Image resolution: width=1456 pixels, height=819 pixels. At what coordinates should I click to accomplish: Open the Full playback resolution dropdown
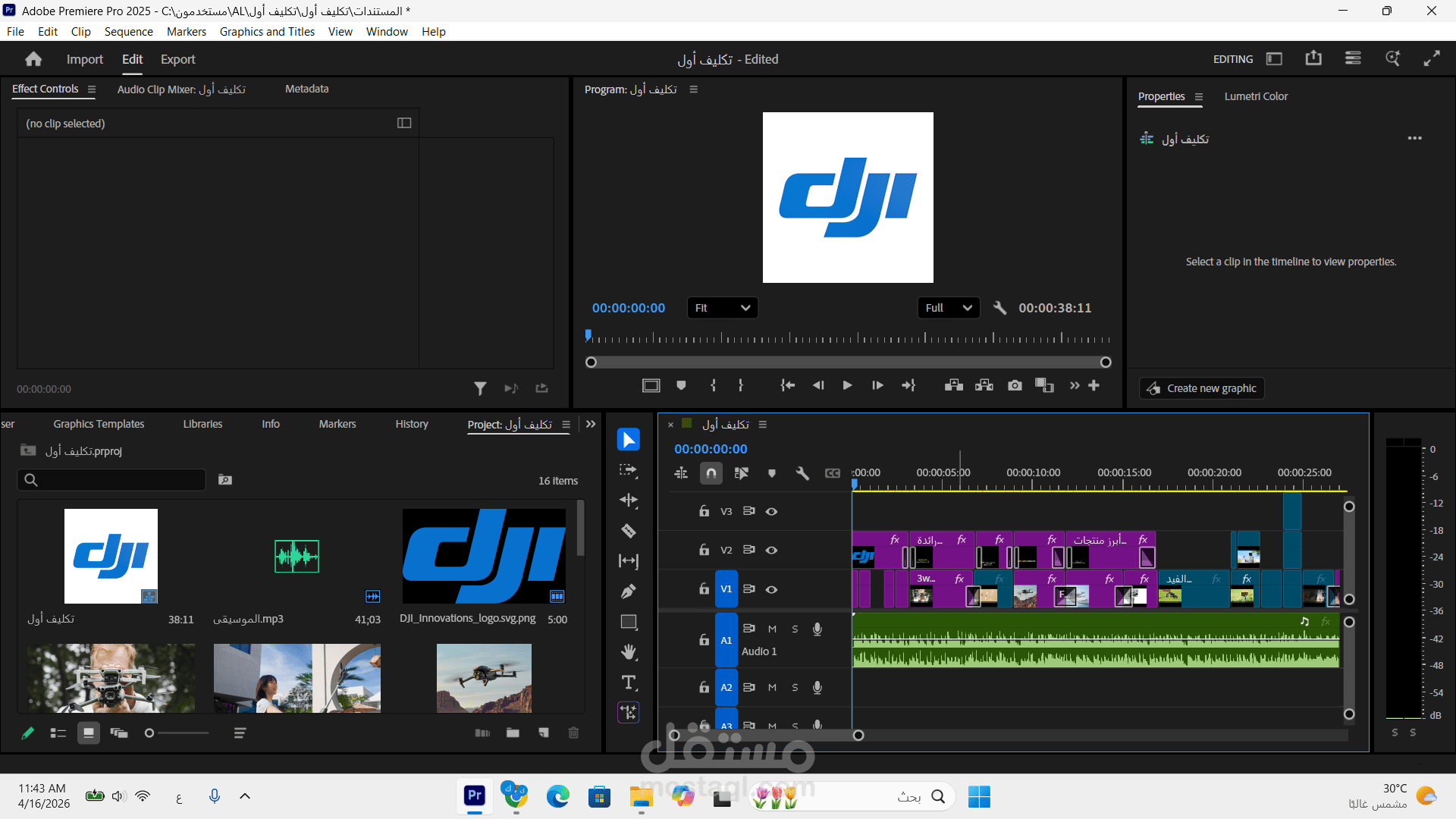click(x=949, y=308)
